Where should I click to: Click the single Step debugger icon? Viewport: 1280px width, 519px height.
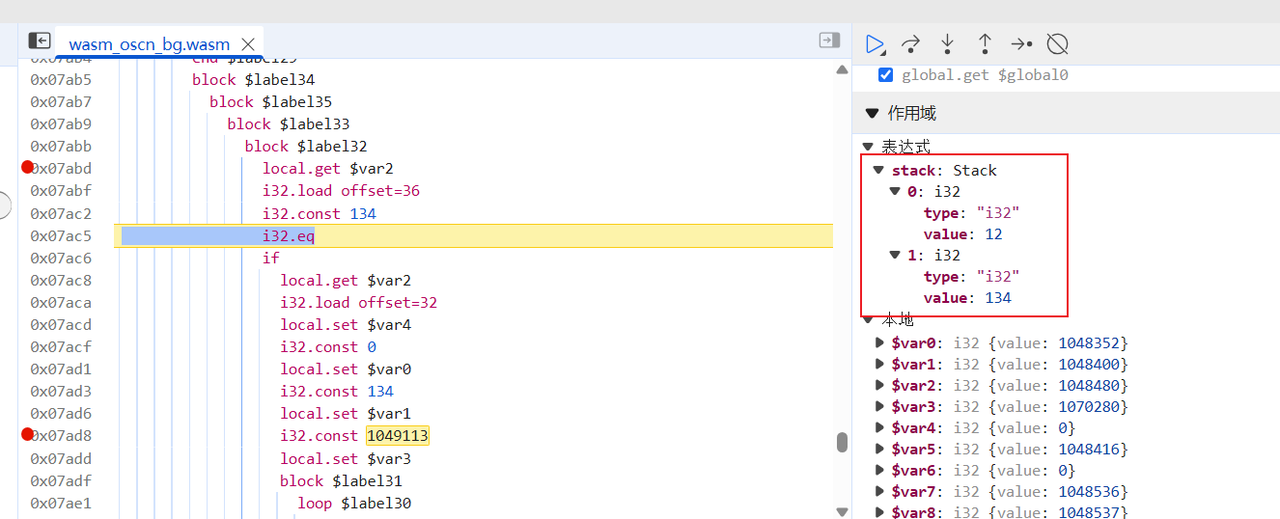1021,44
